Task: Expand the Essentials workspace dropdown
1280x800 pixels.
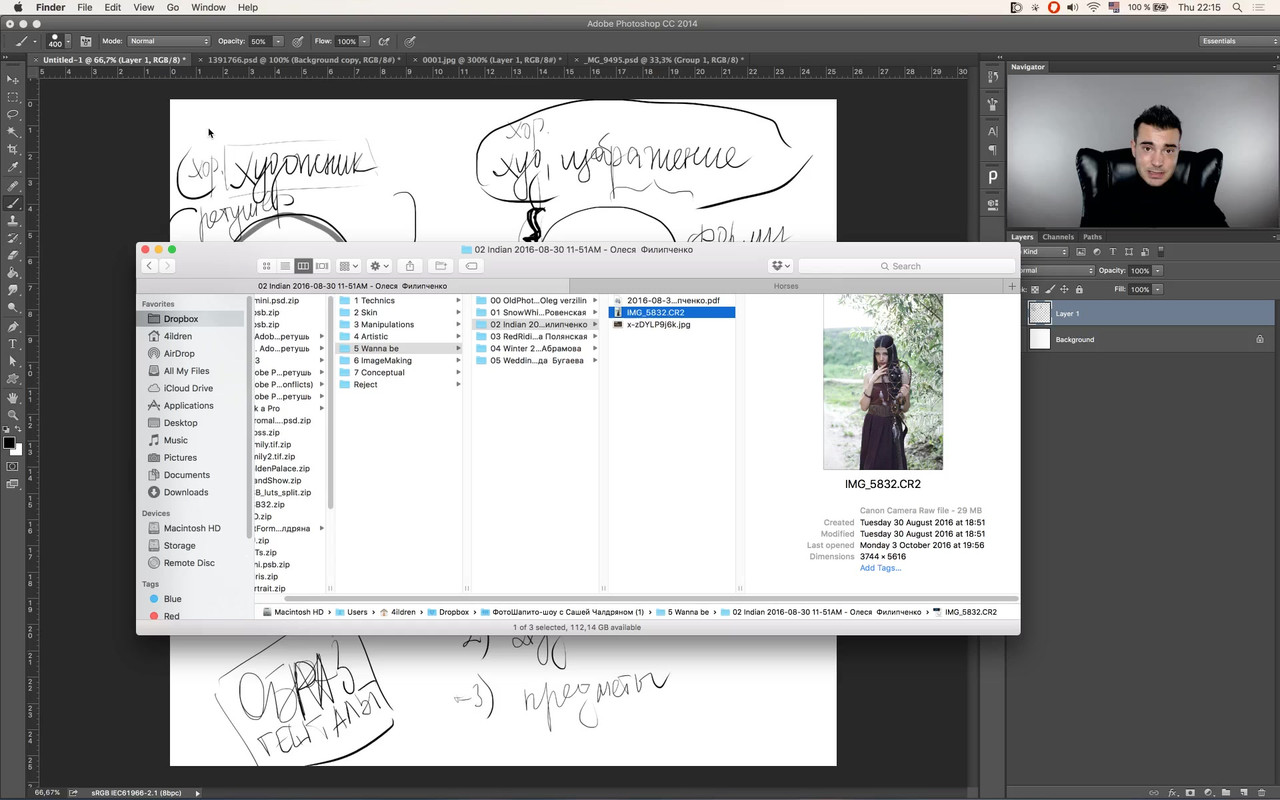Action: [1239, 41]
